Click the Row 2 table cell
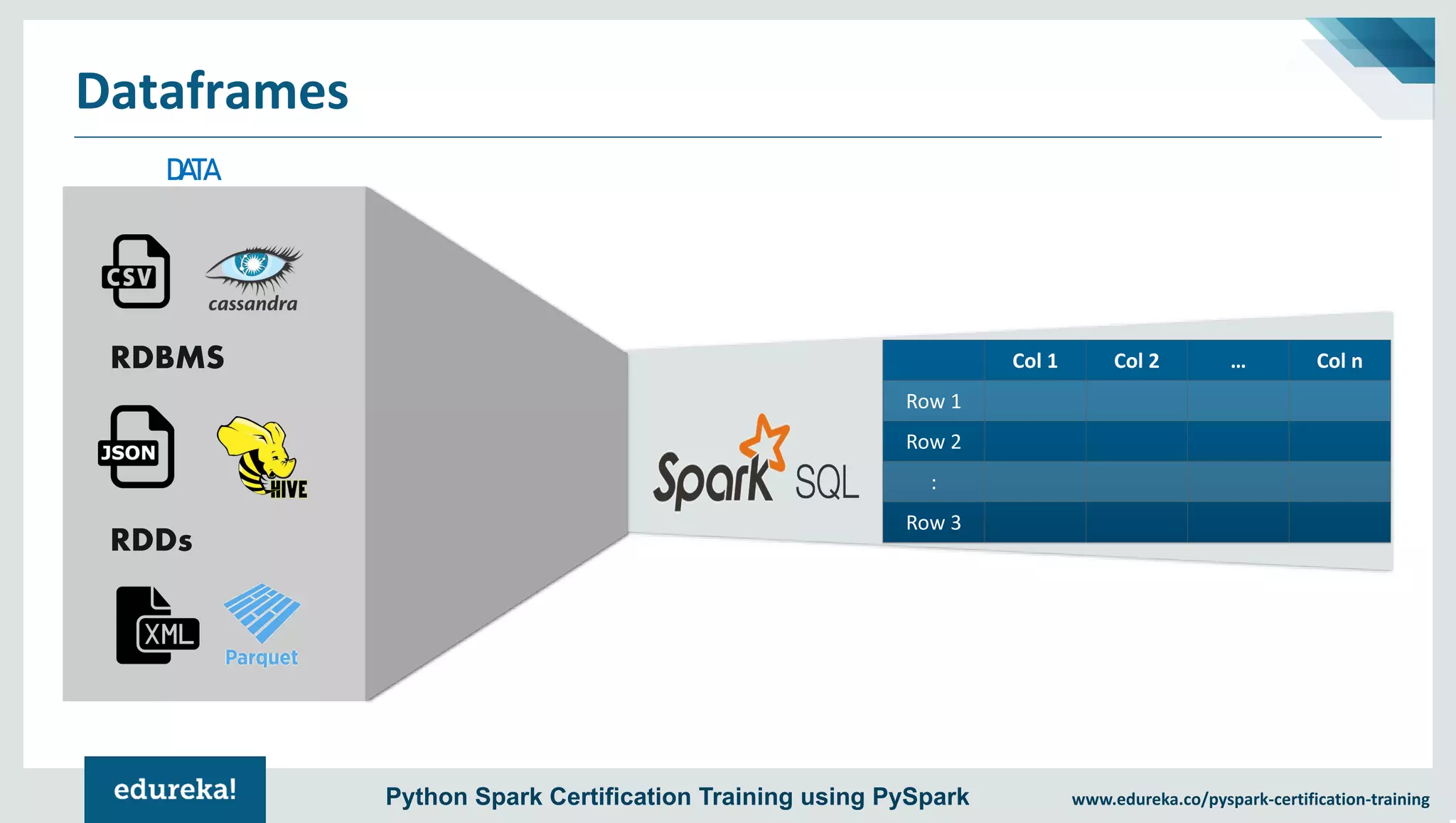The height and width of the screenshot is (823, 1456). coord(933,442)
